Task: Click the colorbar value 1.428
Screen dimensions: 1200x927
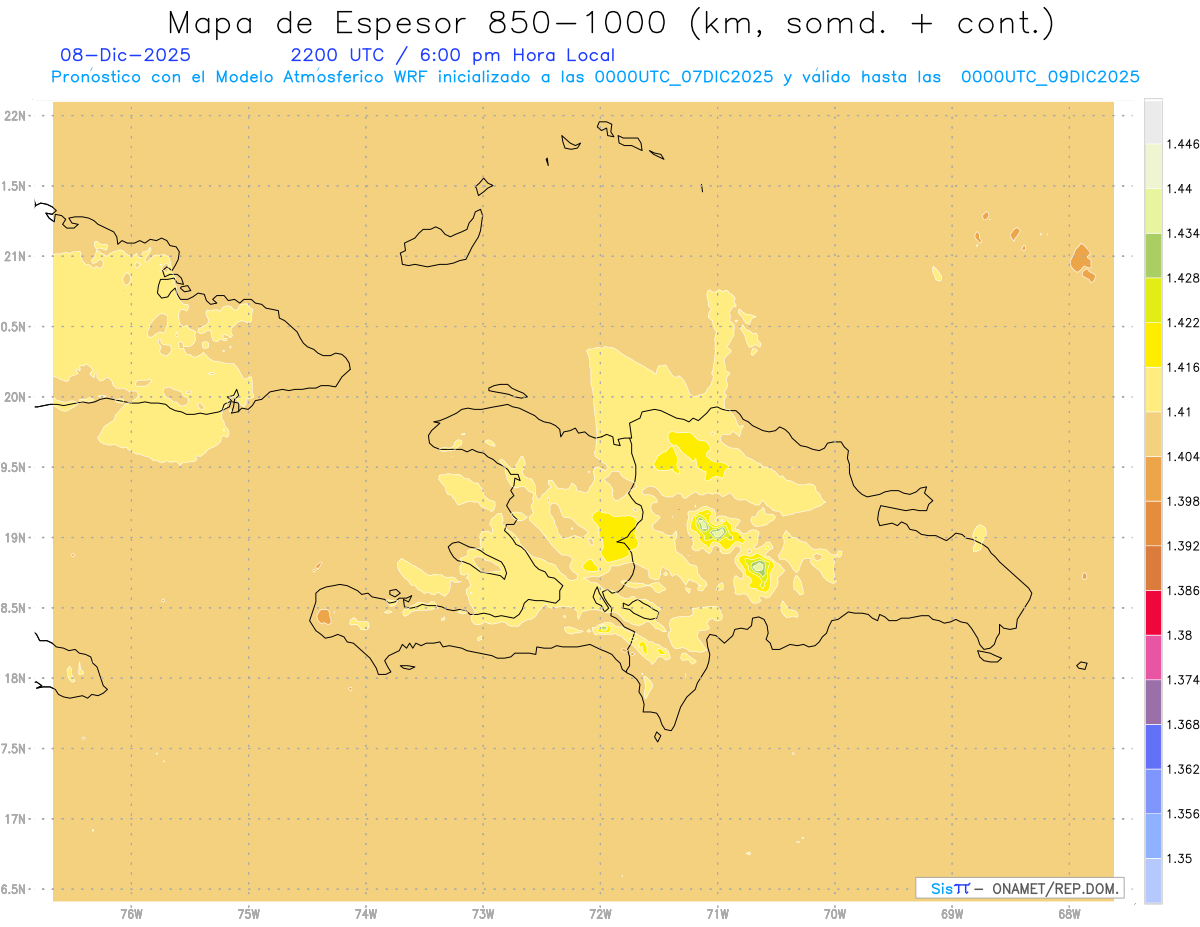Action: coord(1183,278)
